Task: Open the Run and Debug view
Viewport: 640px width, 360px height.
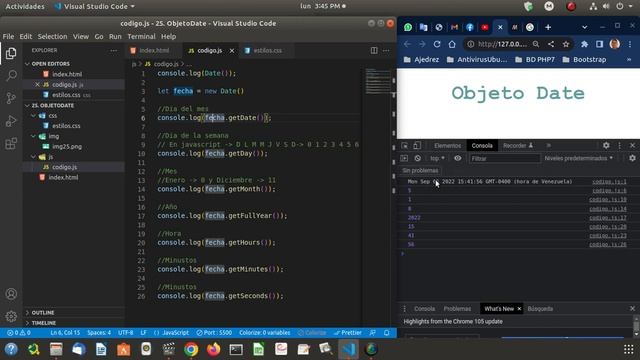Action: point(11,121)
